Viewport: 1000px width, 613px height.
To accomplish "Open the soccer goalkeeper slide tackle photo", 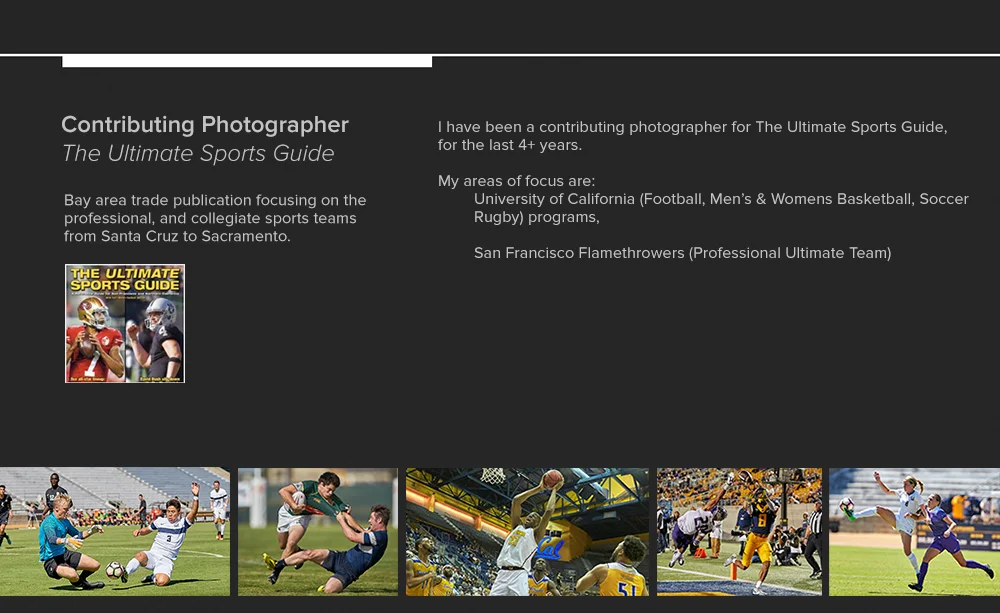I will pos(115,532).
